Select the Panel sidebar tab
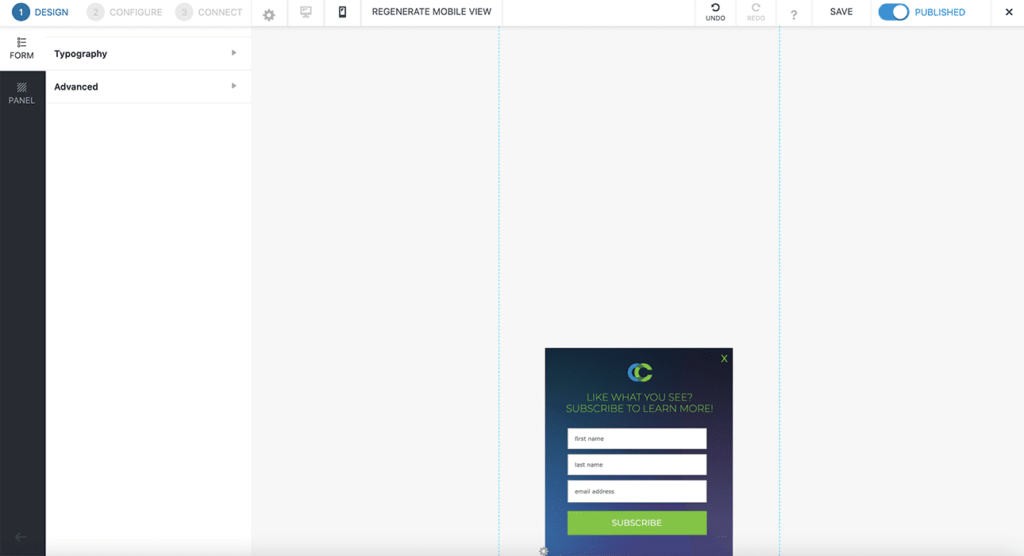Image resolution: width=1024 pixels, height=556 pixels. 22,93
